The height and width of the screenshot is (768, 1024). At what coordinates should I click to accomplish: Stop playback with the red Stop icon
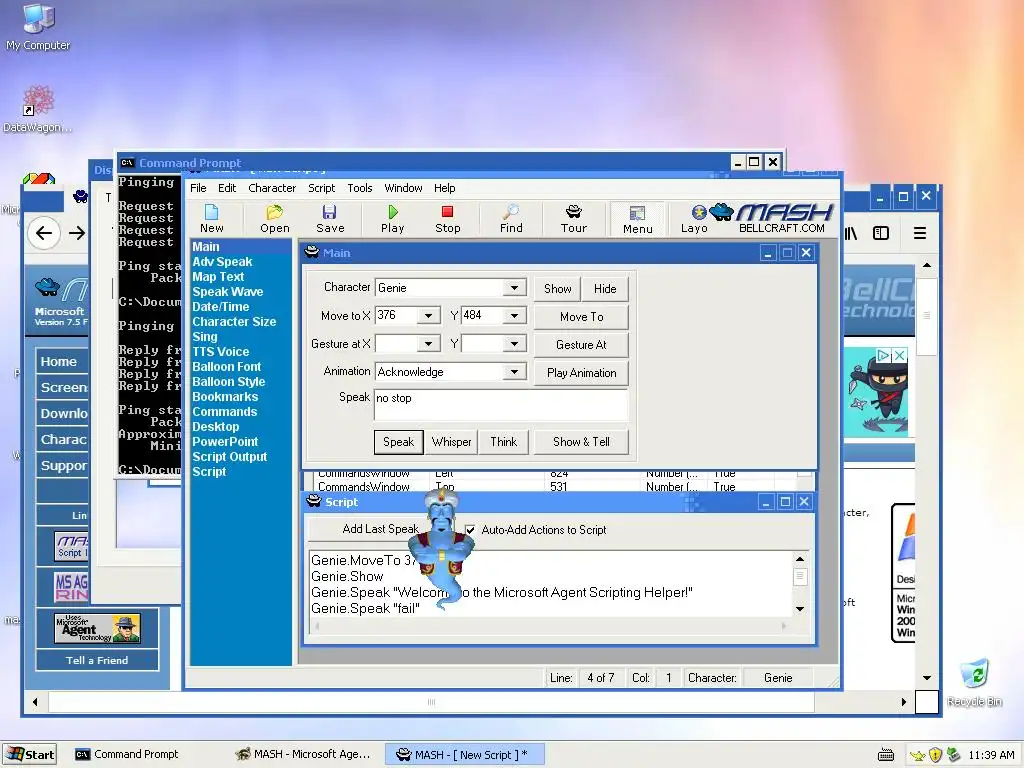[447, 218]
